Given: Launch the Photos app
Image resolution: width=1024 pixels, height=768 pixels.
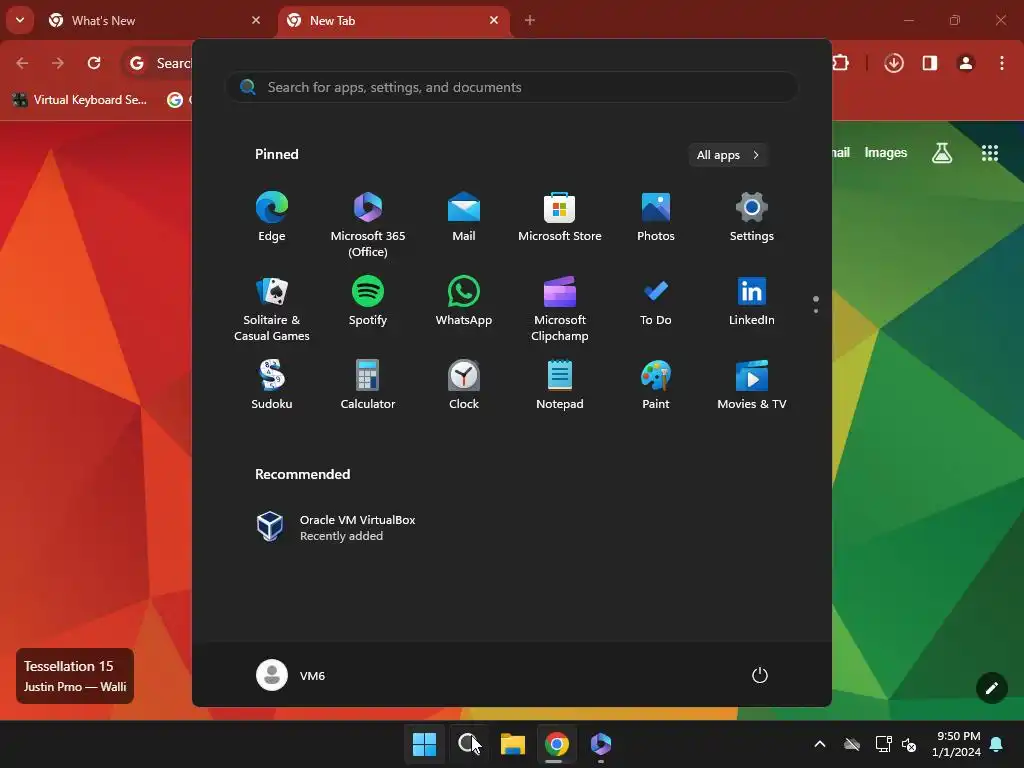Looking at the screenshot, I should (656, 217).
